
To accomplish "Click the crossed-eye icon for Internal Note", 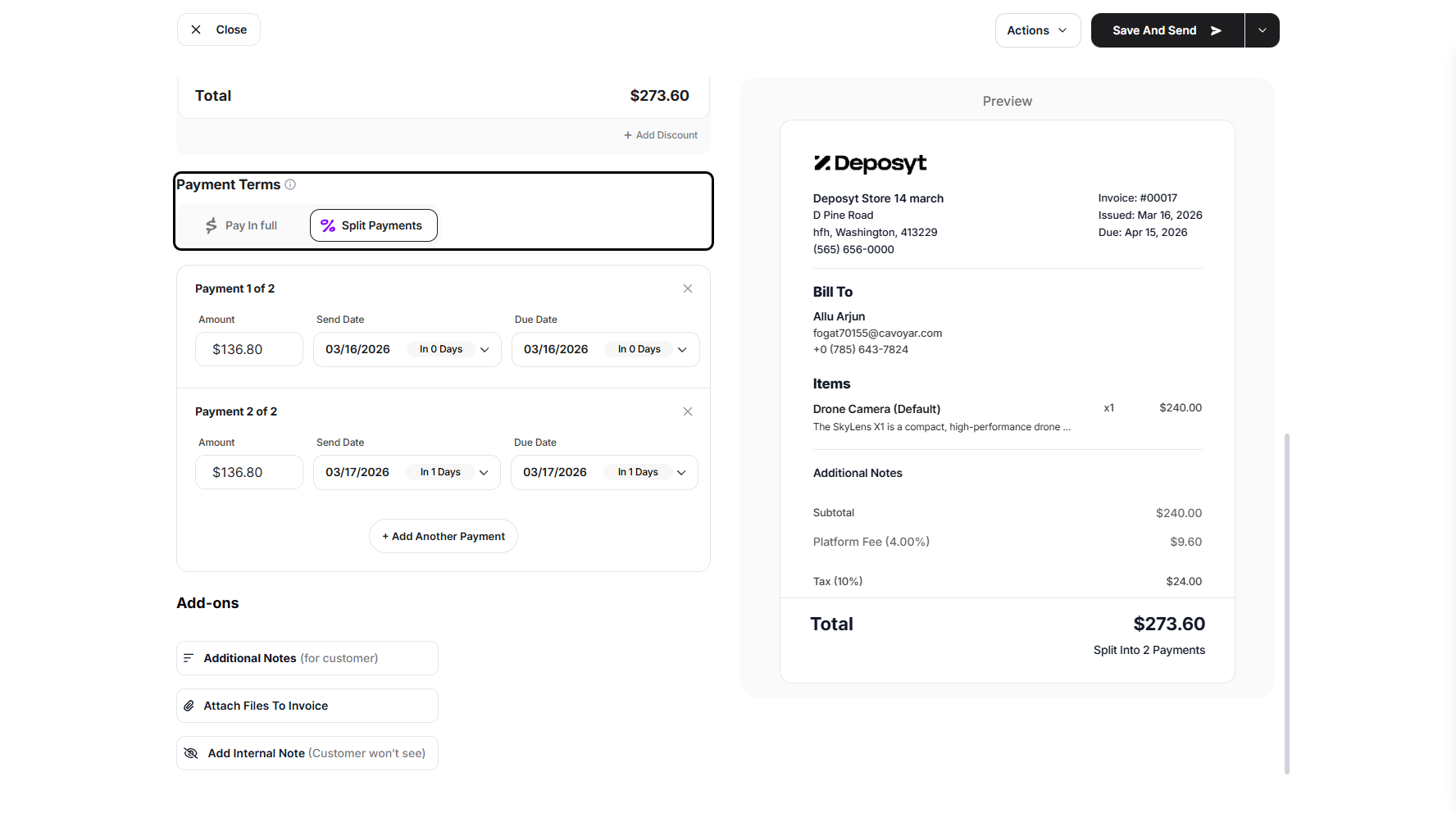I will (191, 753).
